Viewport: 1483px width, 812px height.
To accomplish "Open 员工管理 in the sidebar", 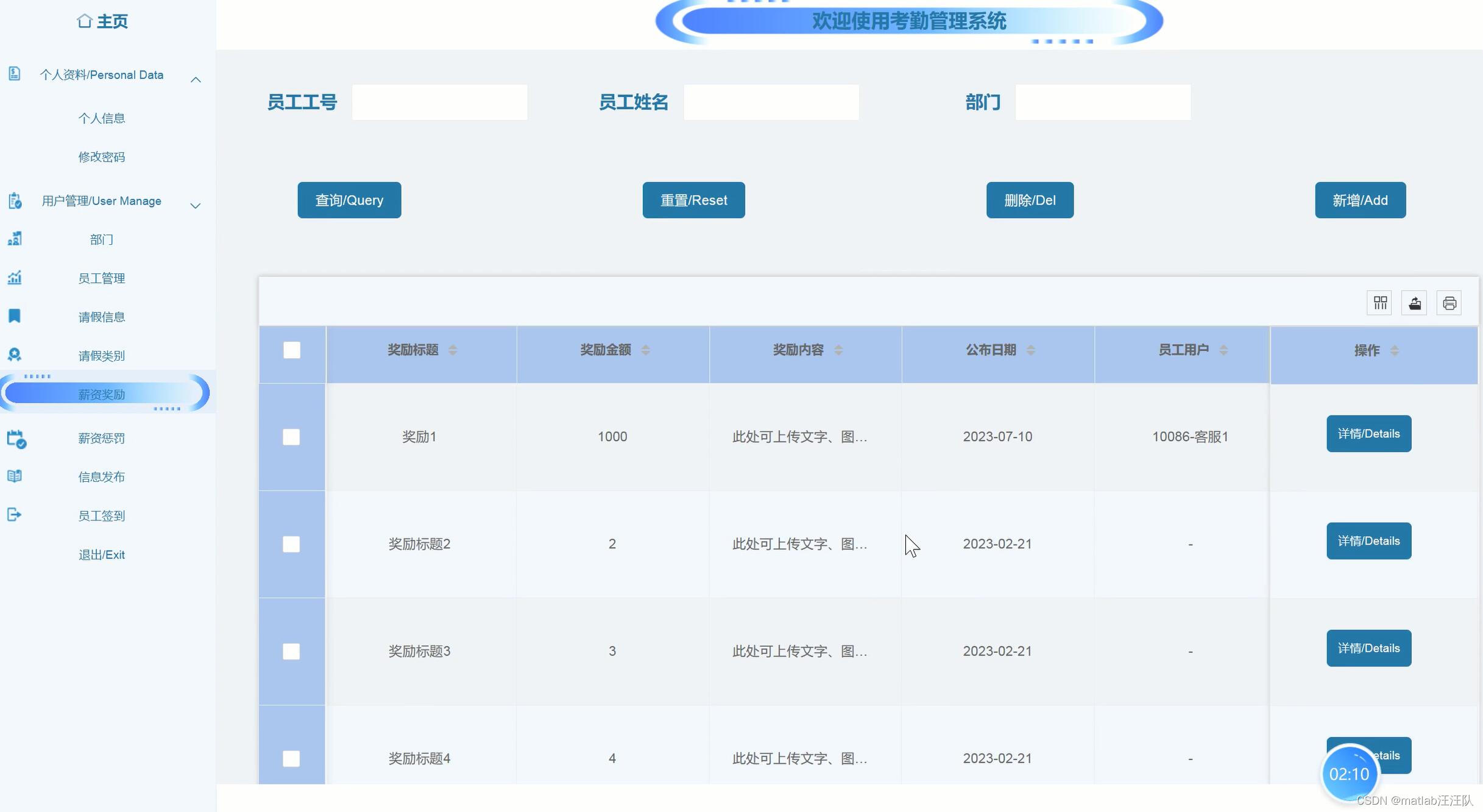I will 102,278.
